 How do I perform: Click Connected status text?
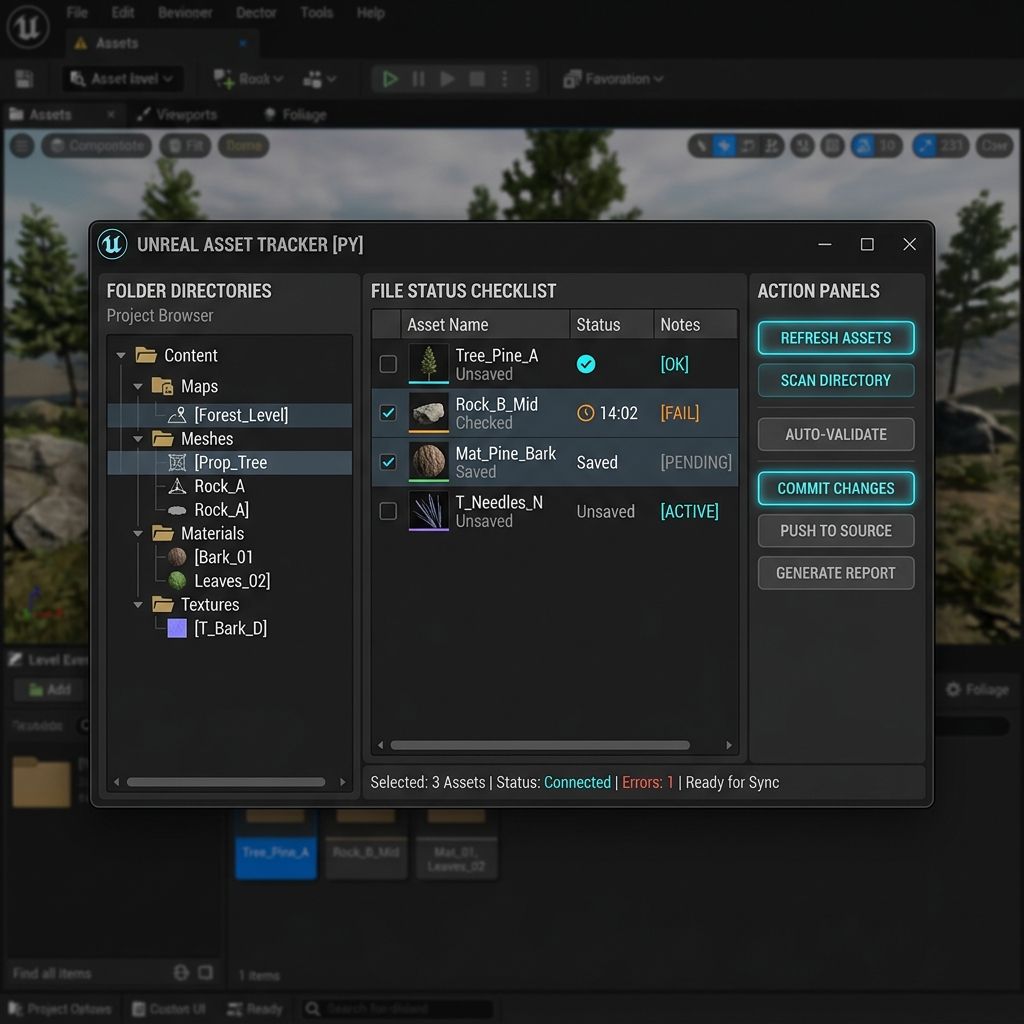(577, 782)
